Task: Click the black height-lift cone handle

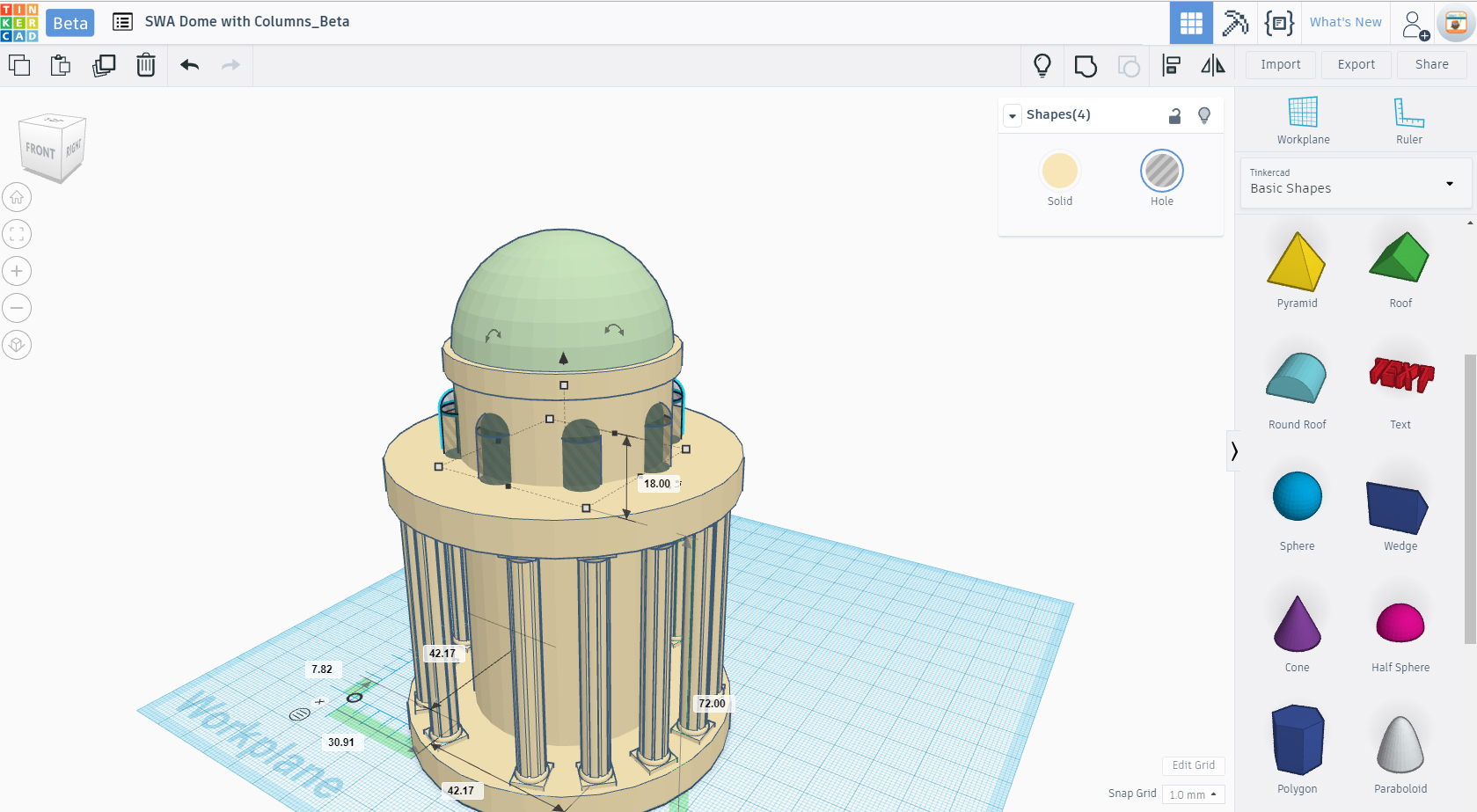Action: coord(564,358)
